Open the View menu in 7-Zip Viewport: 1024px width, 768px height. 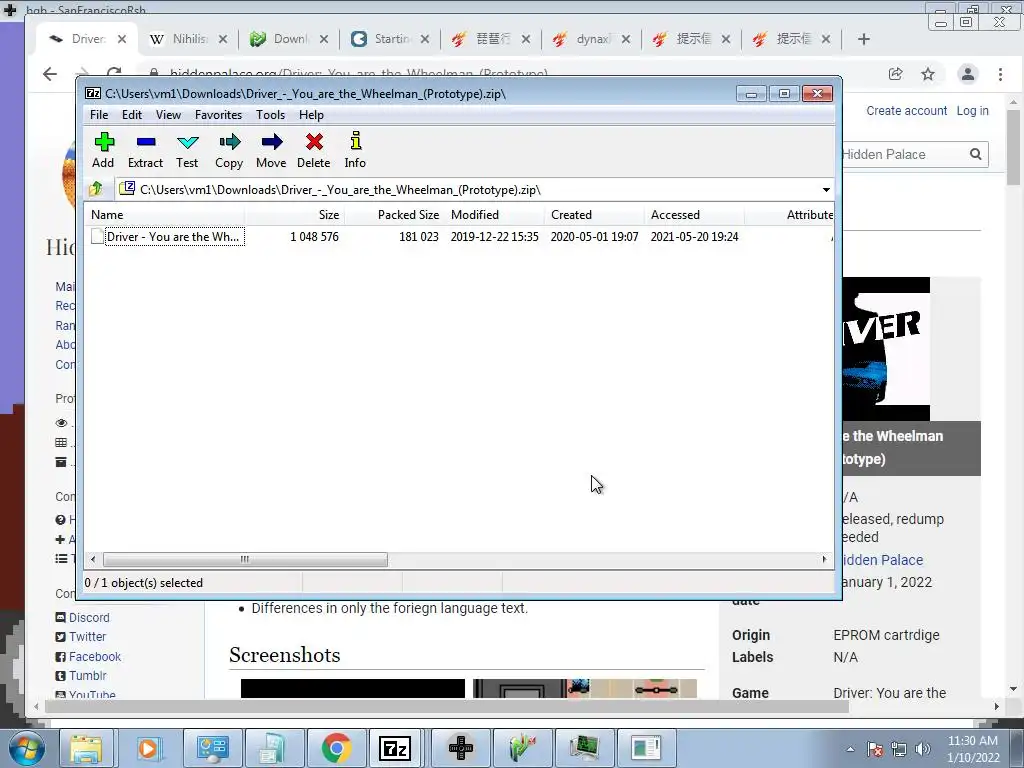coord(168,115)
